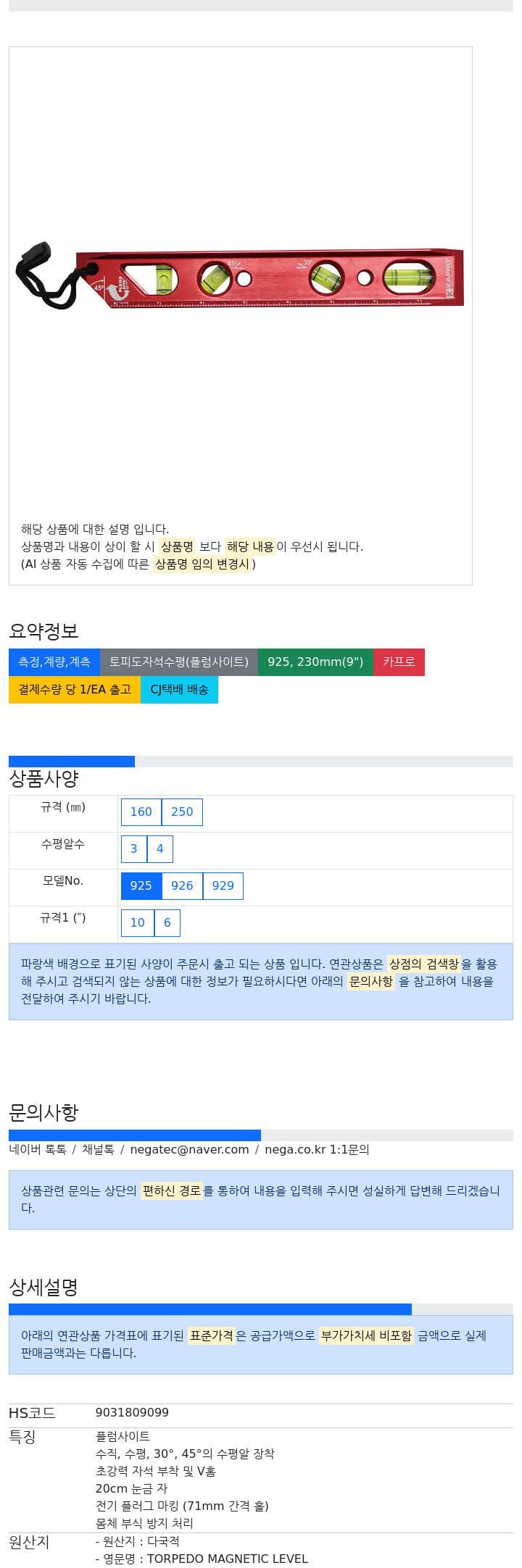Click the red 카프로 brand badge

[399, 662]
